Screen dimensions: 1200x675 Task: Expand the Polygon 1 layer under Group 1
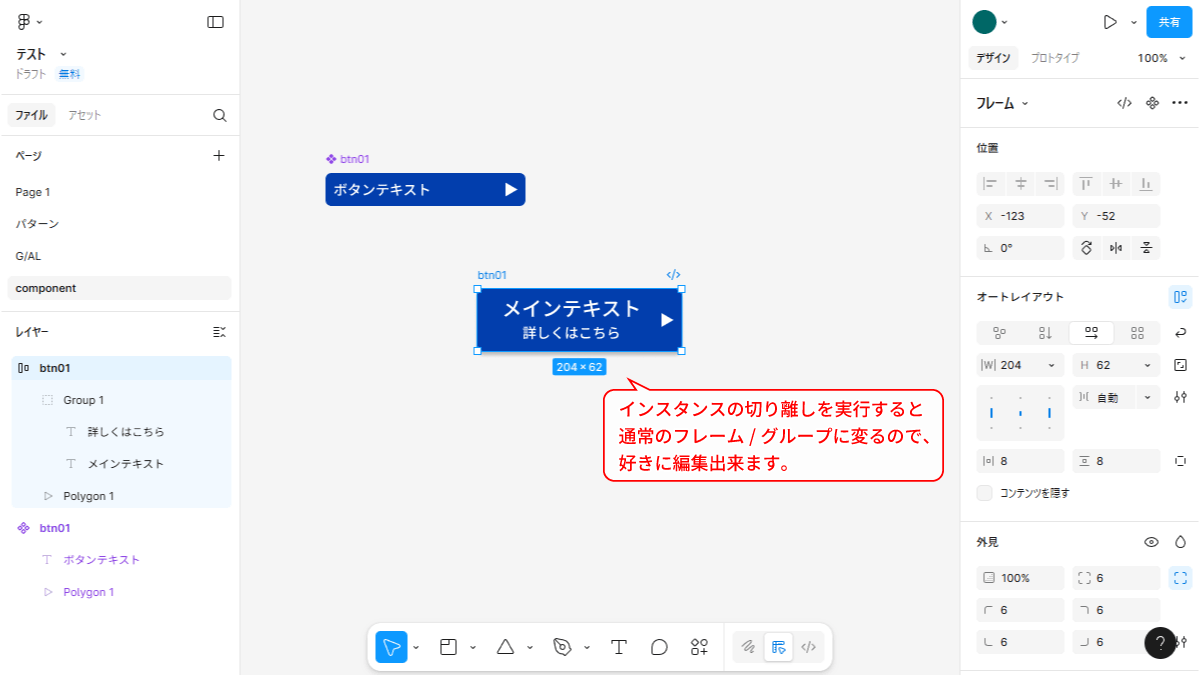tap(47, 496)
